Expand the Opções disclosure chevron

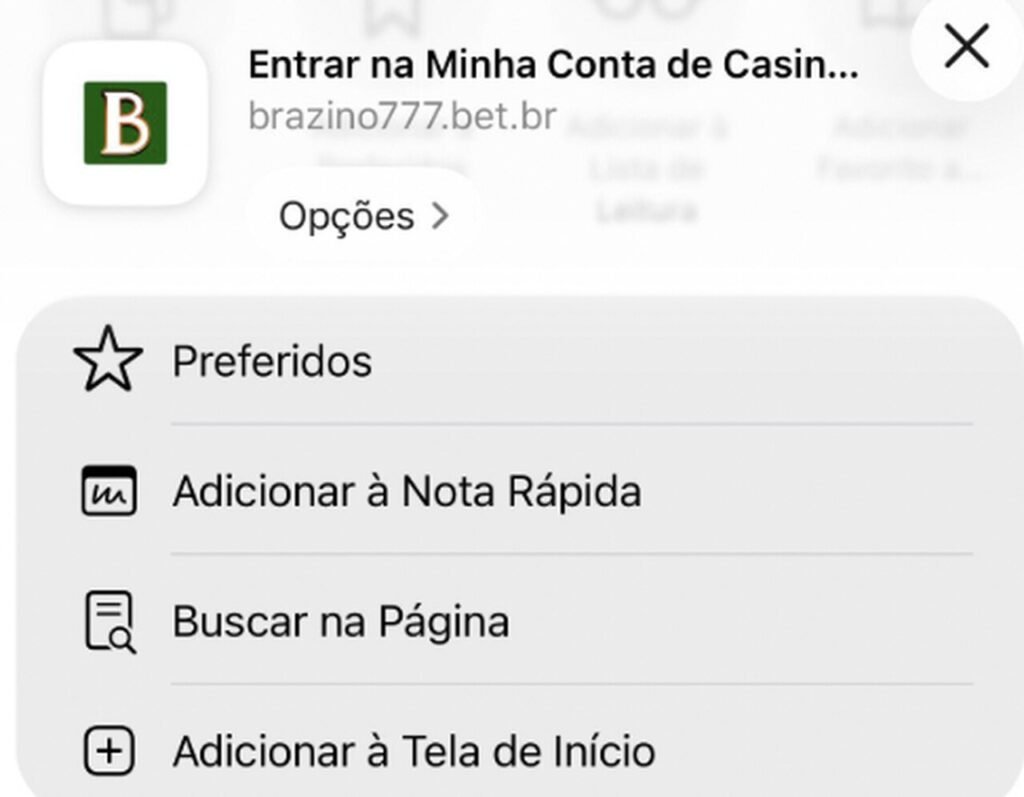[443, 215]
